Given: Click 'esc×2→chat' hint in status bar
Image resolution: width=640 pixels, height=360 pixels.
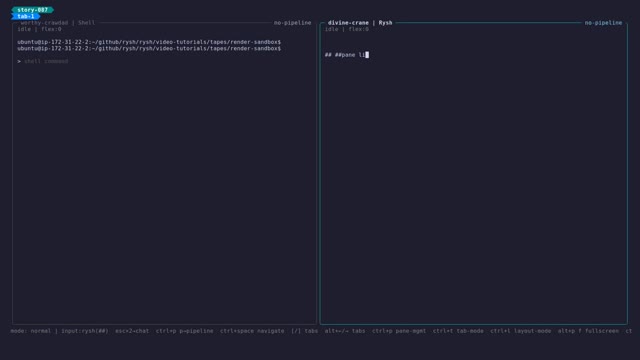Looking at the screenshot, I should click(x=132, y=331).
